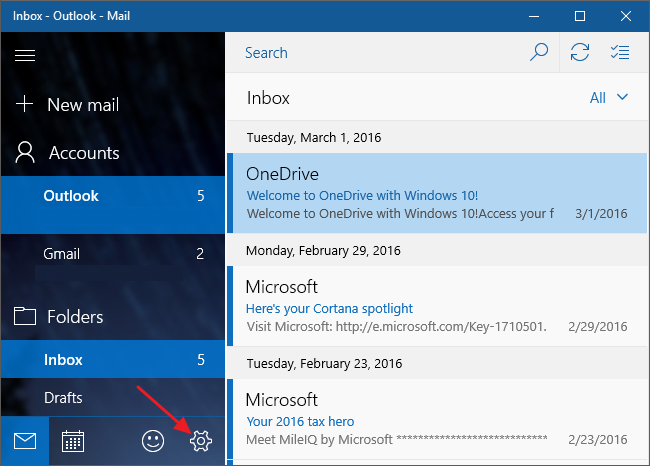
Task: Click the Folders folder icon
Action: [x=25, y=316]
